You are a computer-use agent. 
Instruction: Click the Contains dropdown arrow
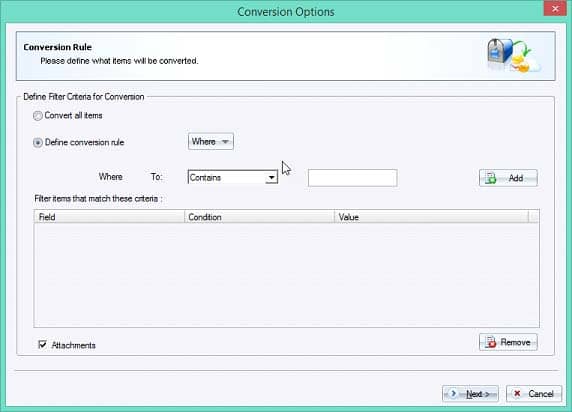[x=271, y=178]
